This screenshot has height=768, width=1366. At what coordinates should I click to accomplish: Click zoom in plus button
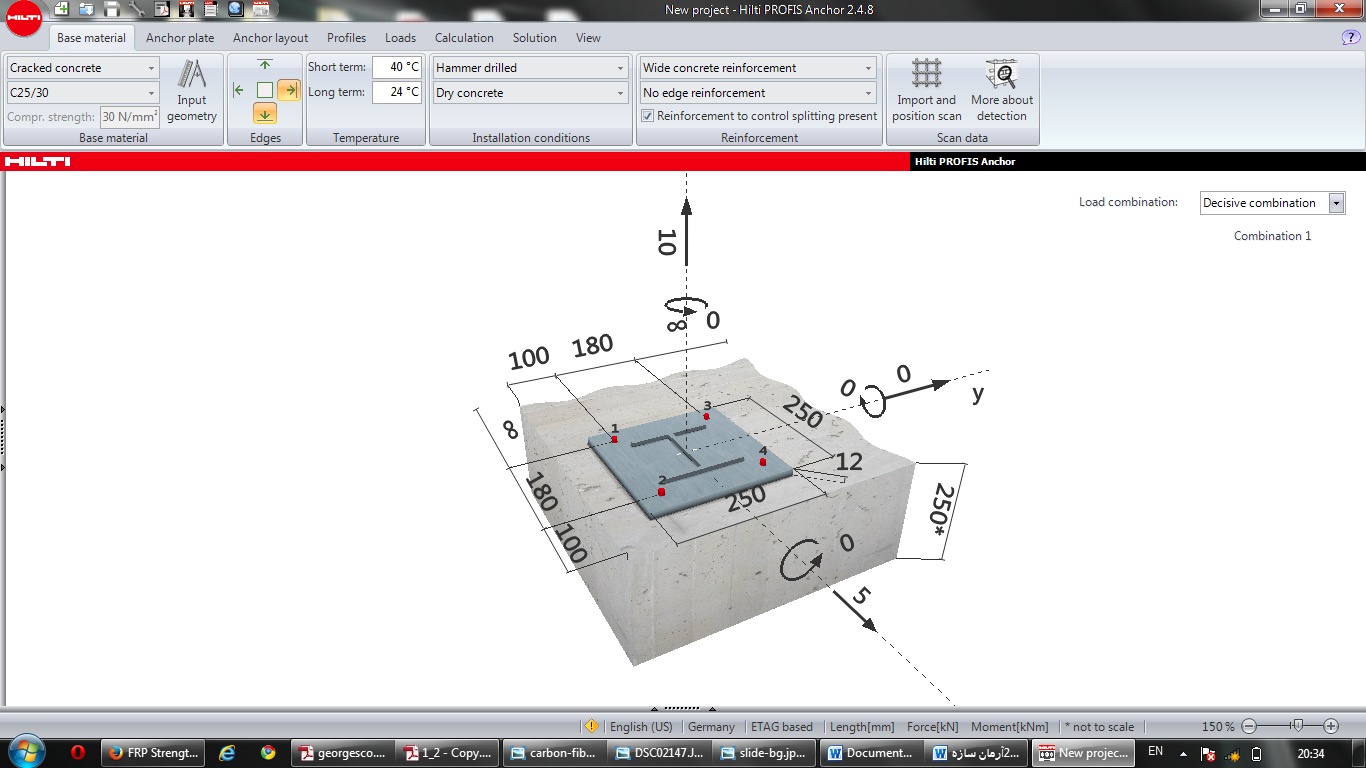coord(1331,726)
